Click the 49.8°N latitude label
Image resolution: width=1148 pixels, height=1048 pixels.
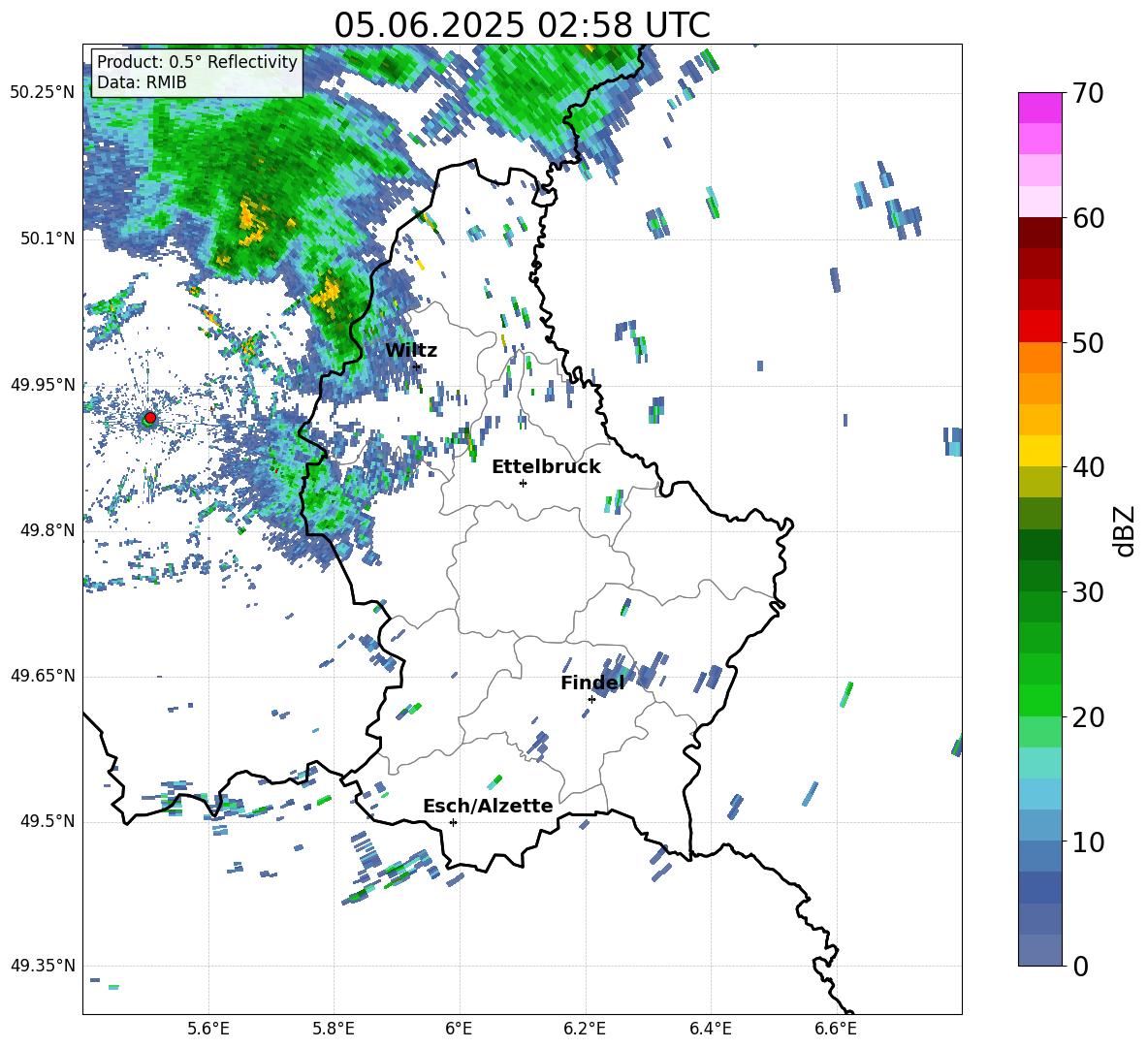click(47, 530)
